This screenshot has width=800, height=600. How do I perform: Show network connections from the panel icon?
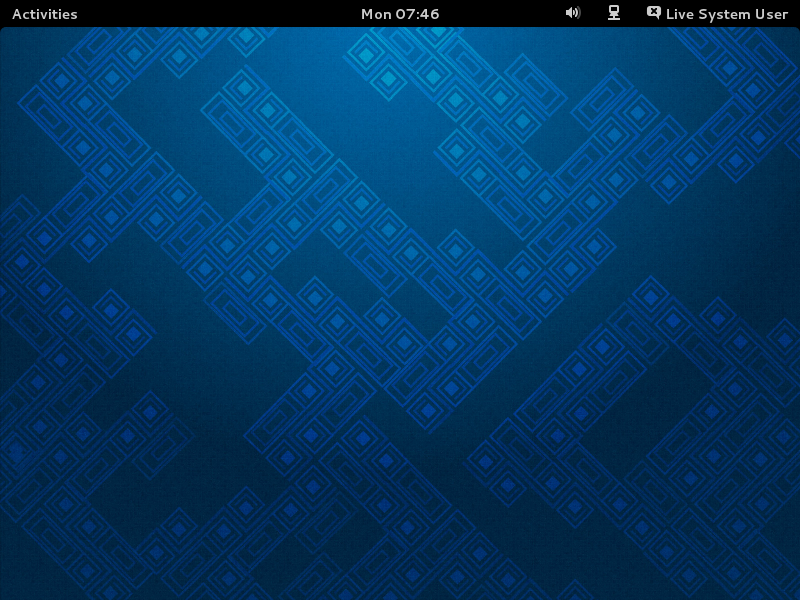614,13
